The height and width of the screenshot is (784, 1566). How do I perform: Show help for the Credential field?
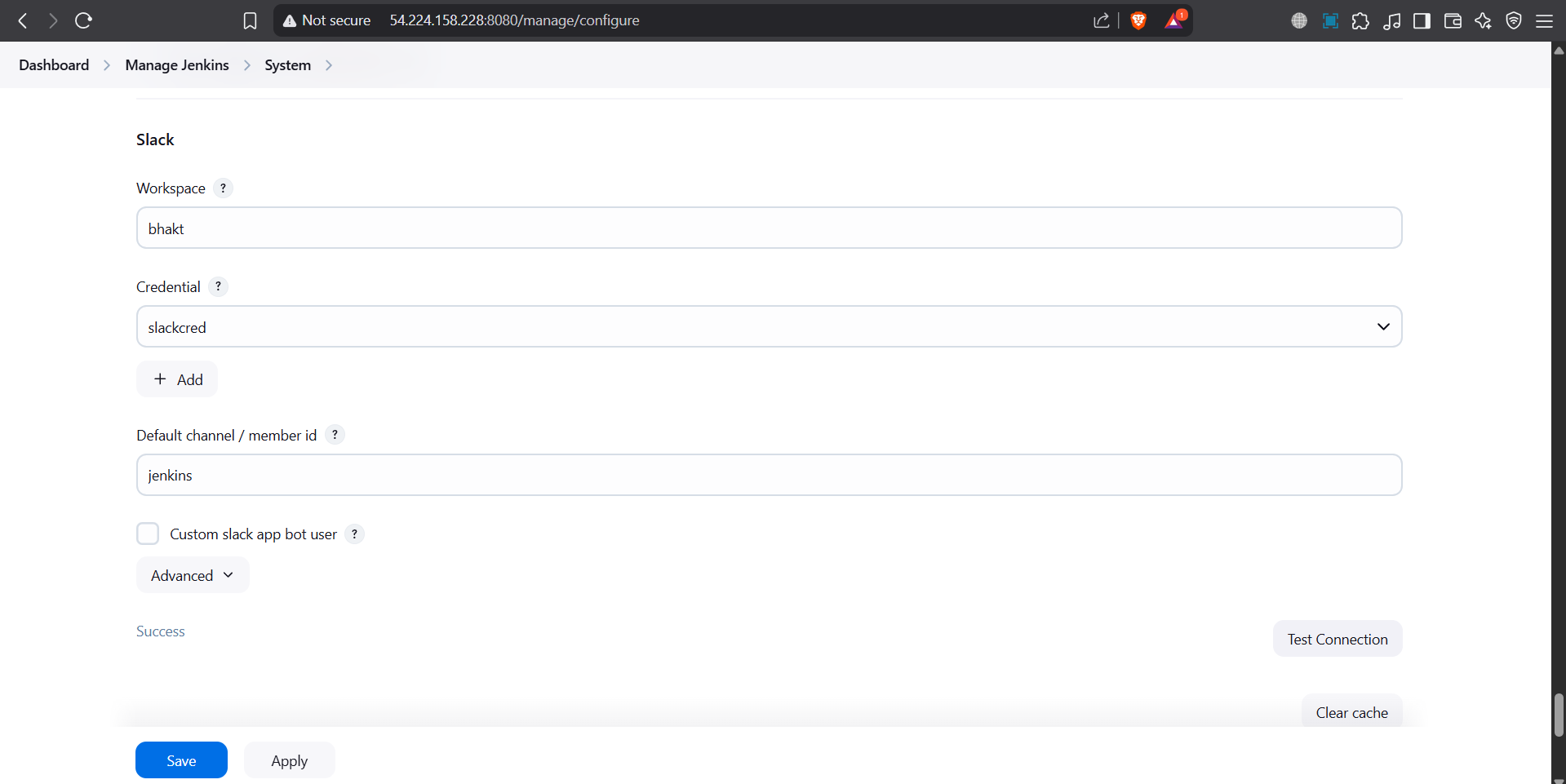[x=218, y=286]
